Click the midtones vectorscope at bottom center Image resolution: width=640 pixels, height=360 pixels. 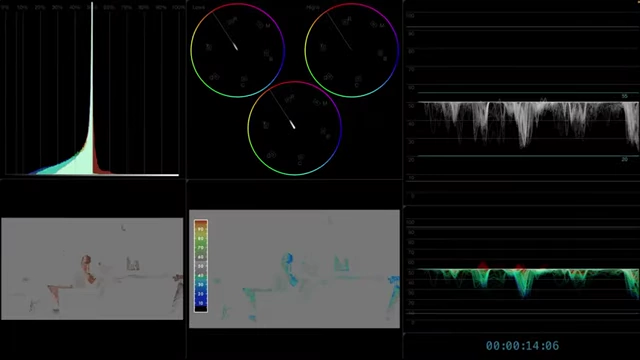coord(294,128)
